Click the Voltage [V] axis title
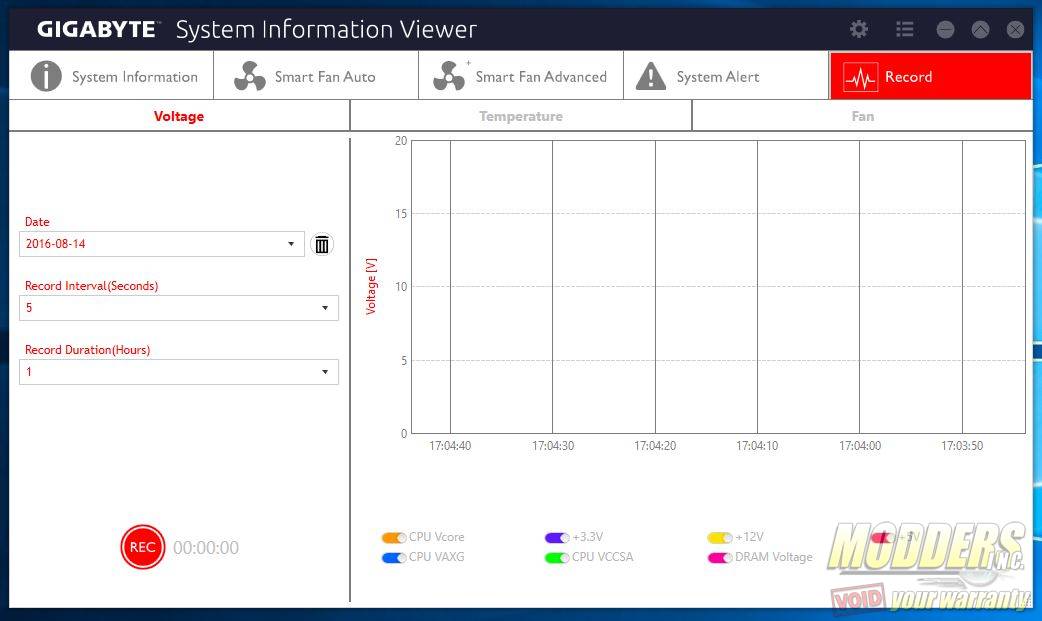This screenshot has width=1042, height=621. pos(371,286)
